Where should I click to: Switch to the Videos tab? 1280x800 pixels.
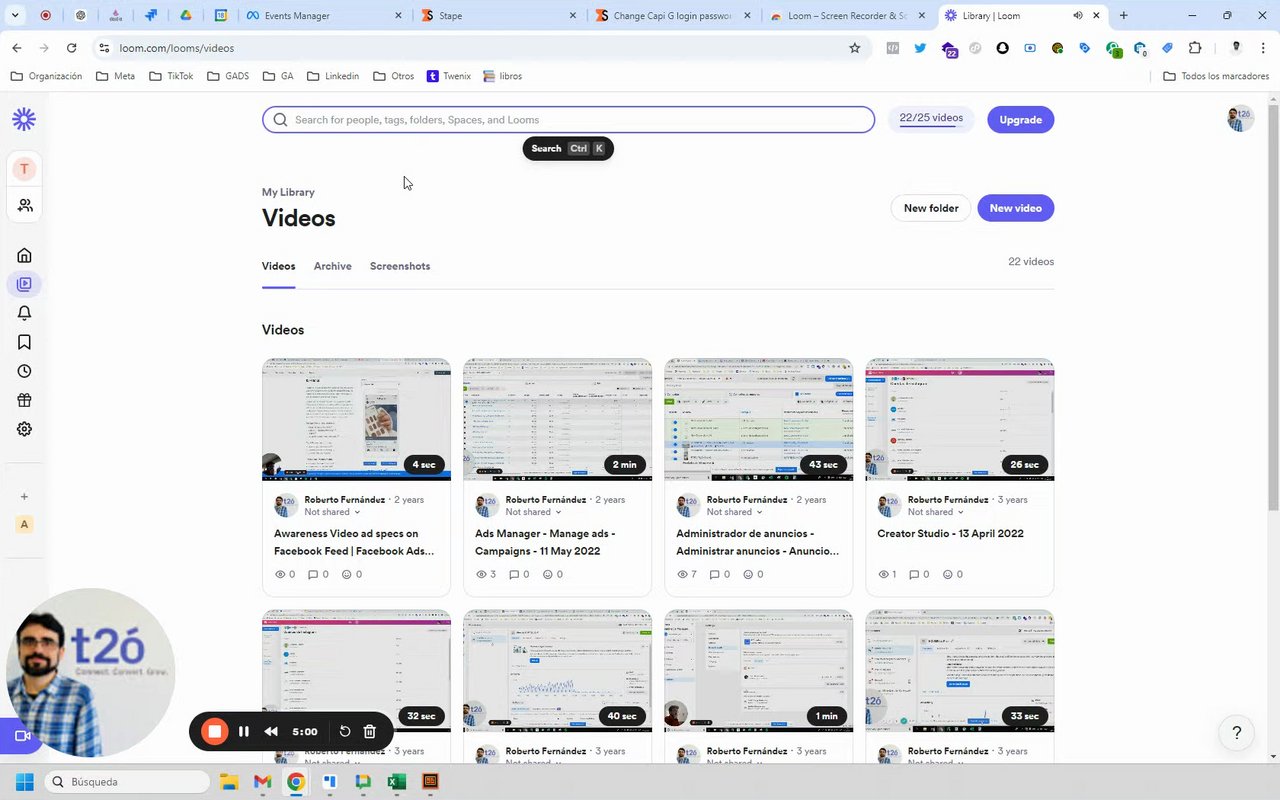[278, 266]
